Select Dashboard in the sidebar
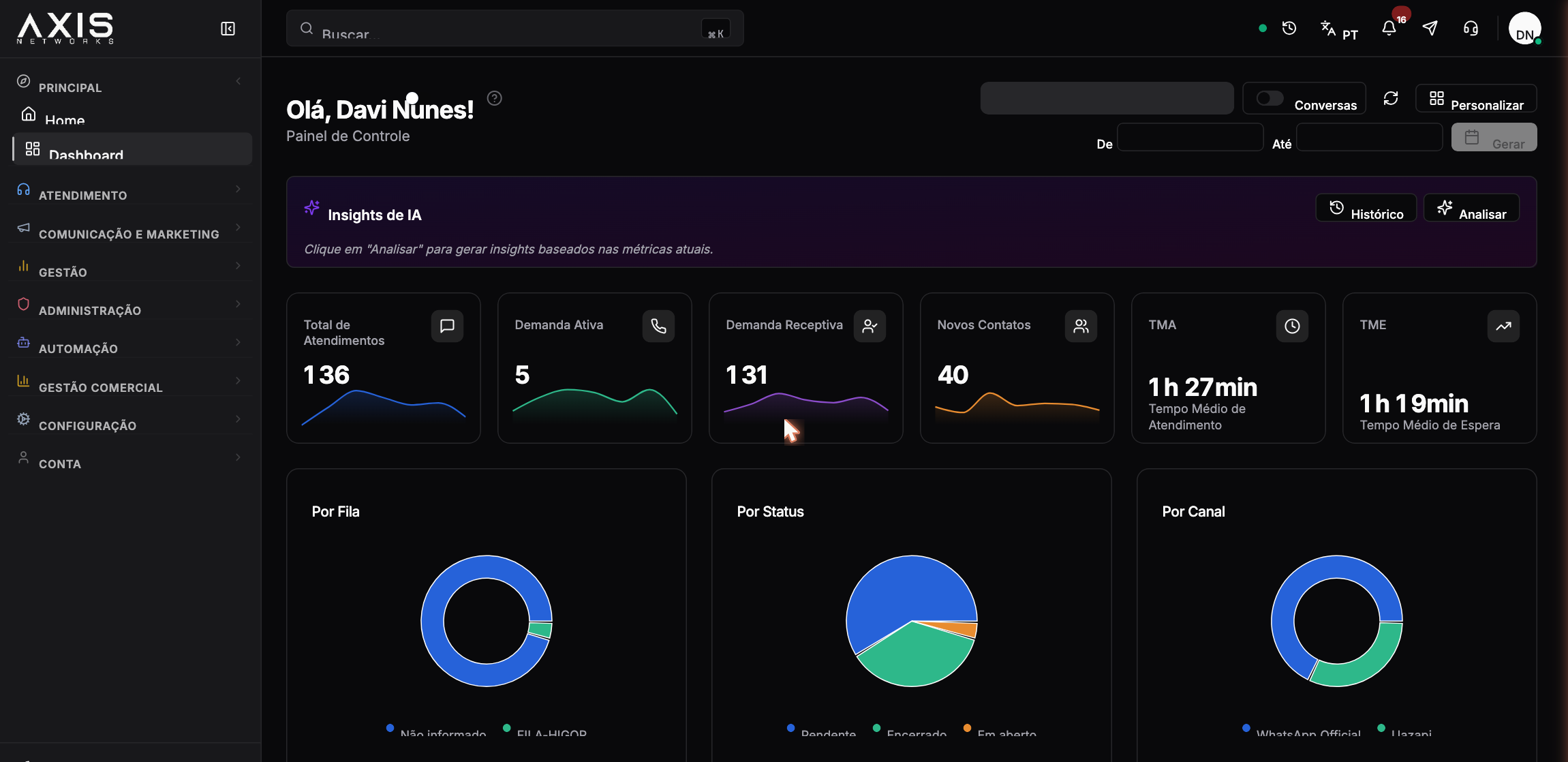 [132, 149]
